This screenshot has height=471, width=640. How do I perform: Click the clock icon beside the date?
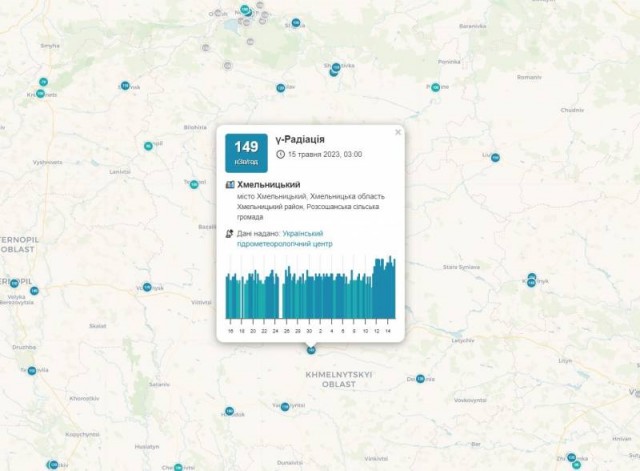(280, 155)
